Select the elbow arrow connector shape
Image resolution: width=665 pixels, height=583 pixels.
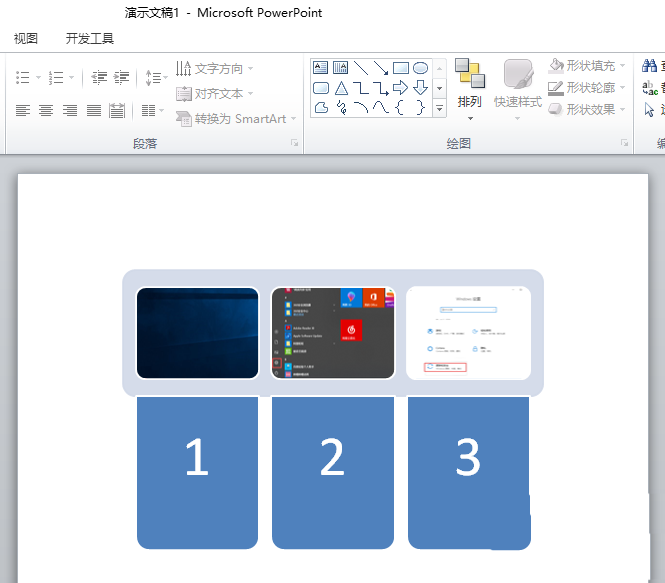380,88
